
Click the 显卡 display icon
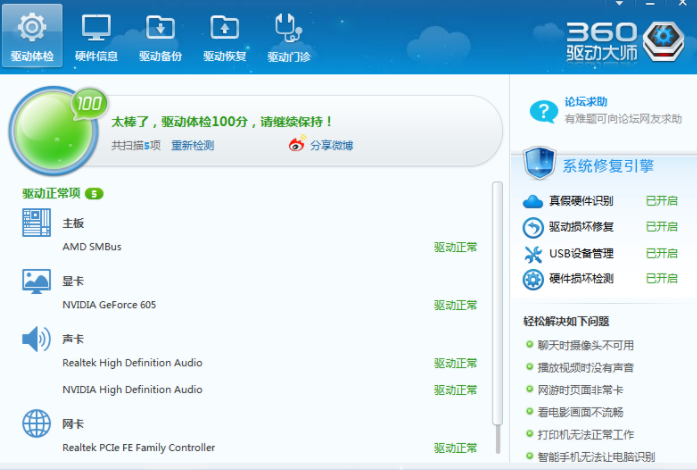[36, 281]
